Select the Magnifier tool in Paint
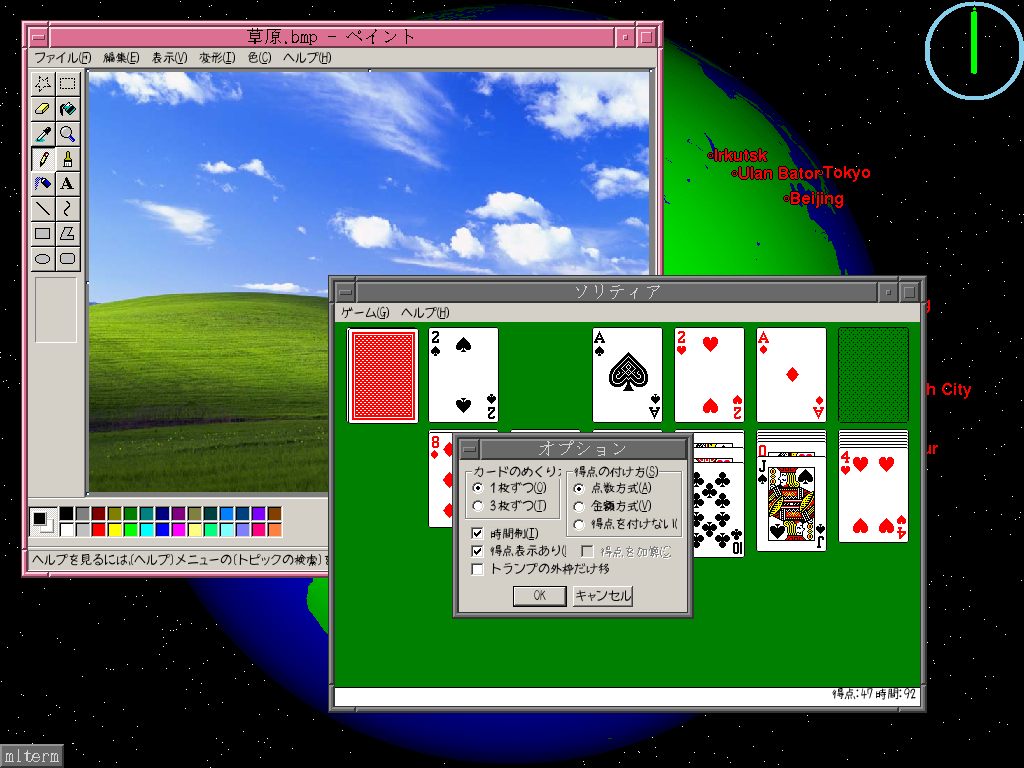The height and width of the screenshot is (768, 1024). pos(68,134)
